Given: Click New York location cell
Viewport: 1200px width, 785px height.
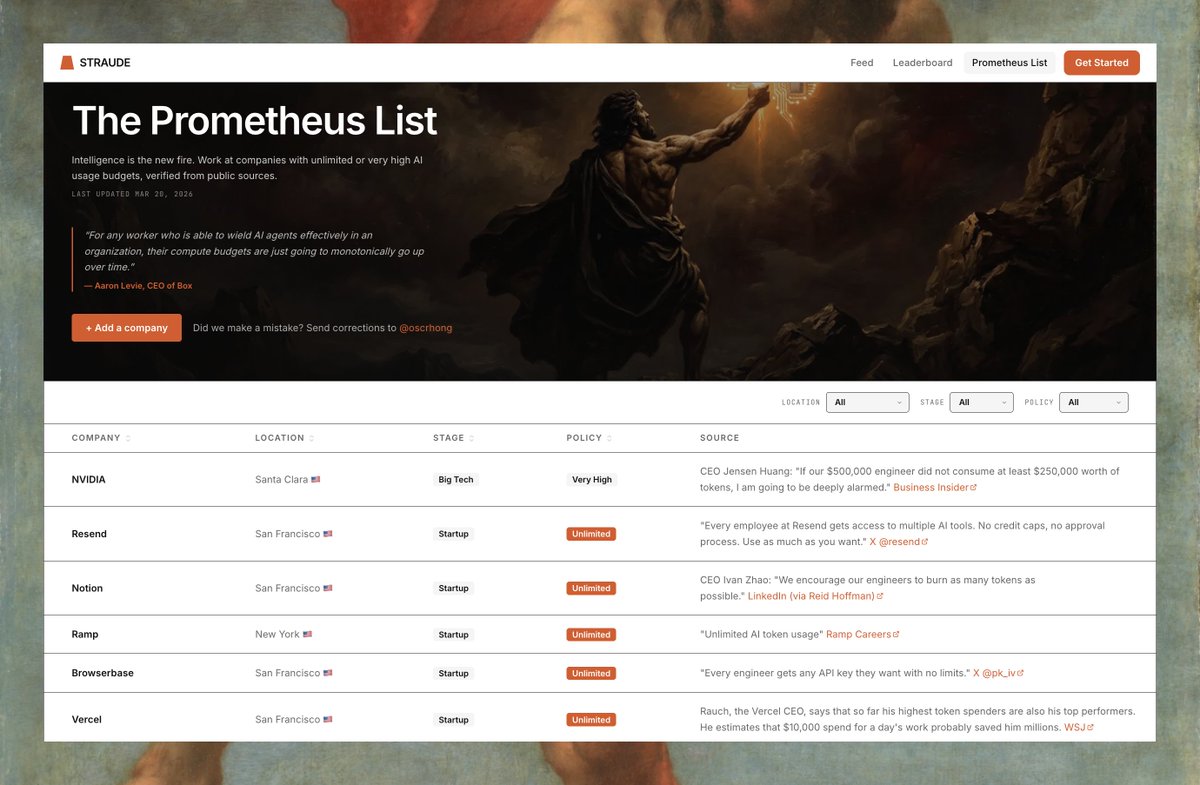Looking at the screenshot, I should (x=284, y=635).
